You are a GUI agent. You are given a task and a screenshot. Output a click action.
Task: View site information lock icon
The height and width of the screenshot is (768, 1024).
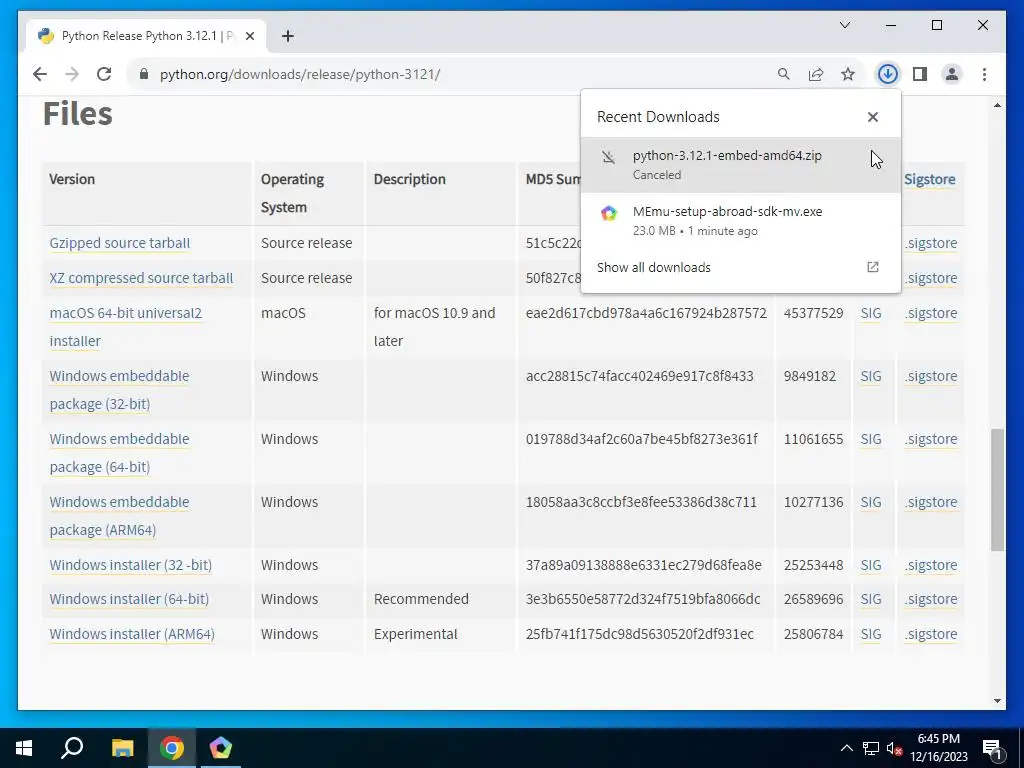[x=144, y=74]
